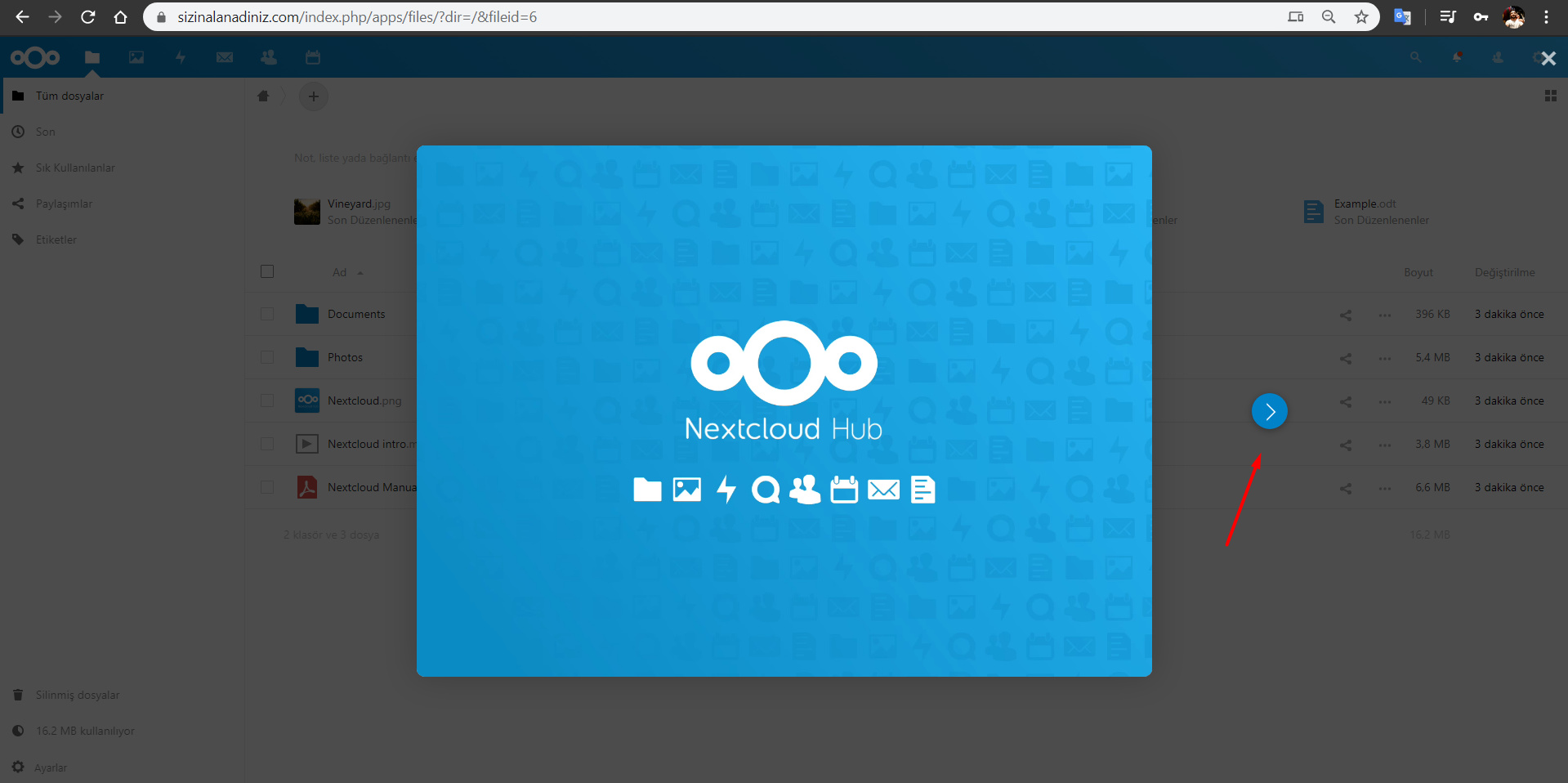The height and width of the screenshot is (783, 1568).
Task: Tick the checkbox for Documents folder
Action: [x=267, y=314]
